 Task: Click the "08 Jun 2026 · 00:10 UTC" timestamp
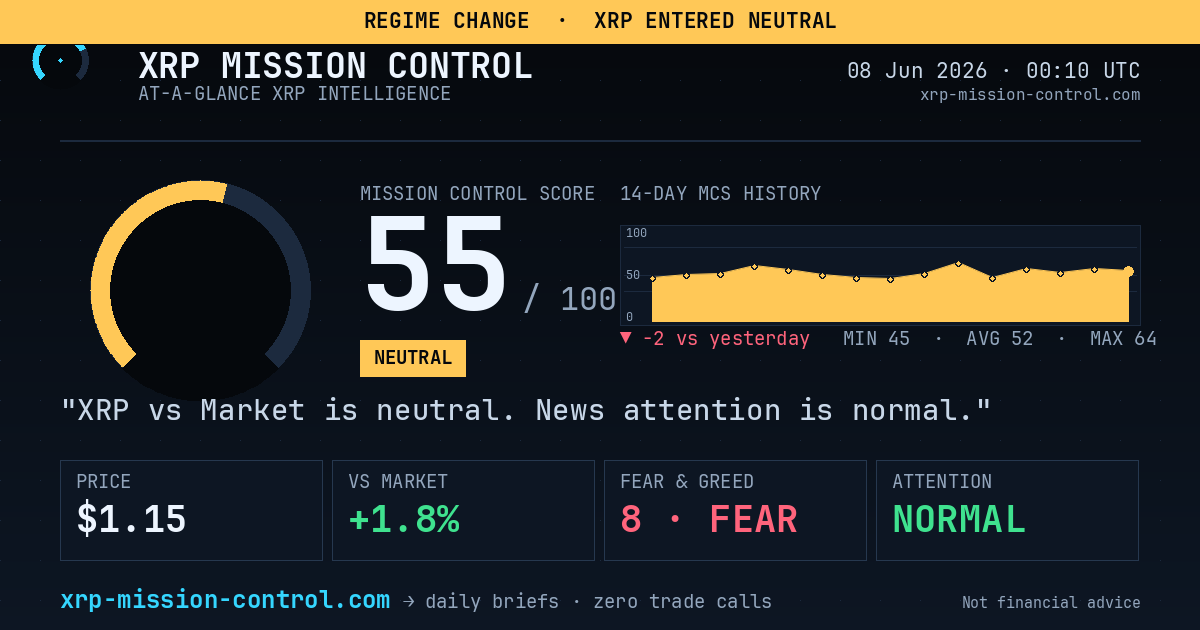[x=994, y=71]
